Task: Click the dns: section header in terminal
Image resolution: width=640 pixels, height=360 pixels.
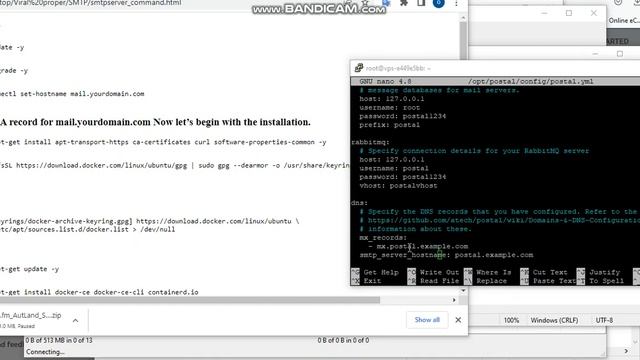Action: [359, 203]
